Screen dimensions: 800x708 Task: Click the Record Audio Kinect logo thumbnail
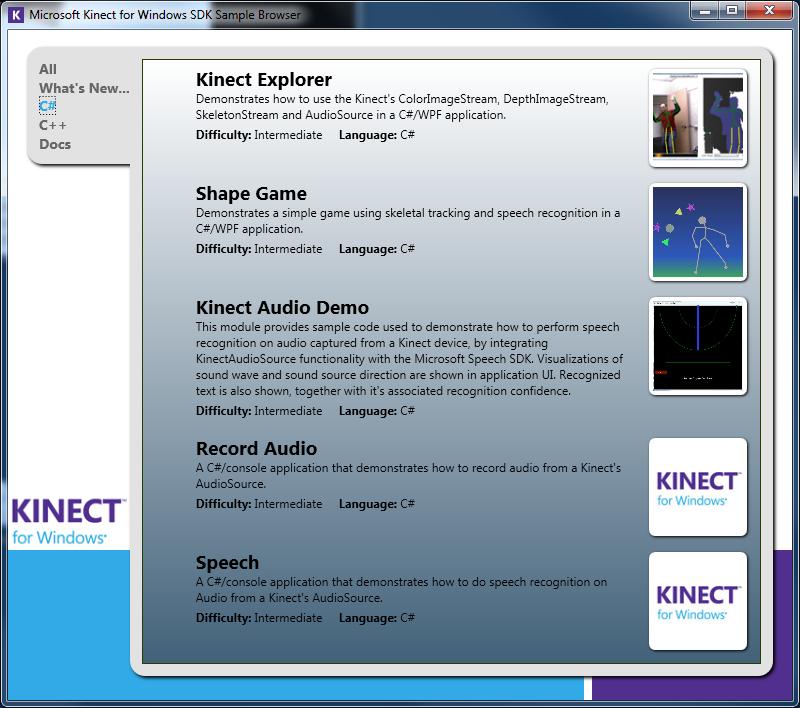(x=698, y=487)
